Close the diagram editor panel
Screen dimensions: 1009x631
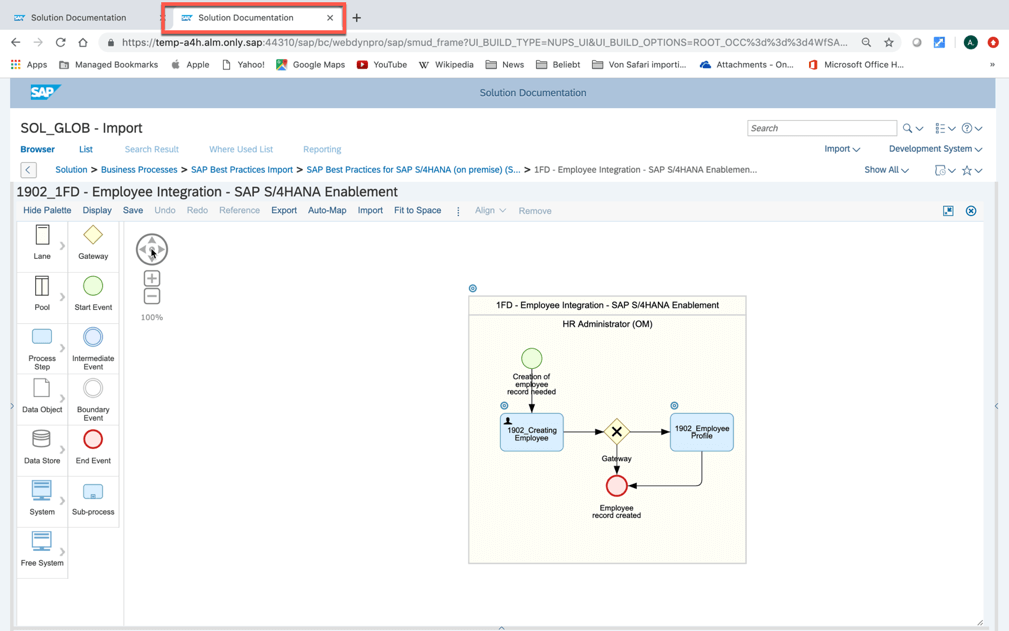pos(971,211)
